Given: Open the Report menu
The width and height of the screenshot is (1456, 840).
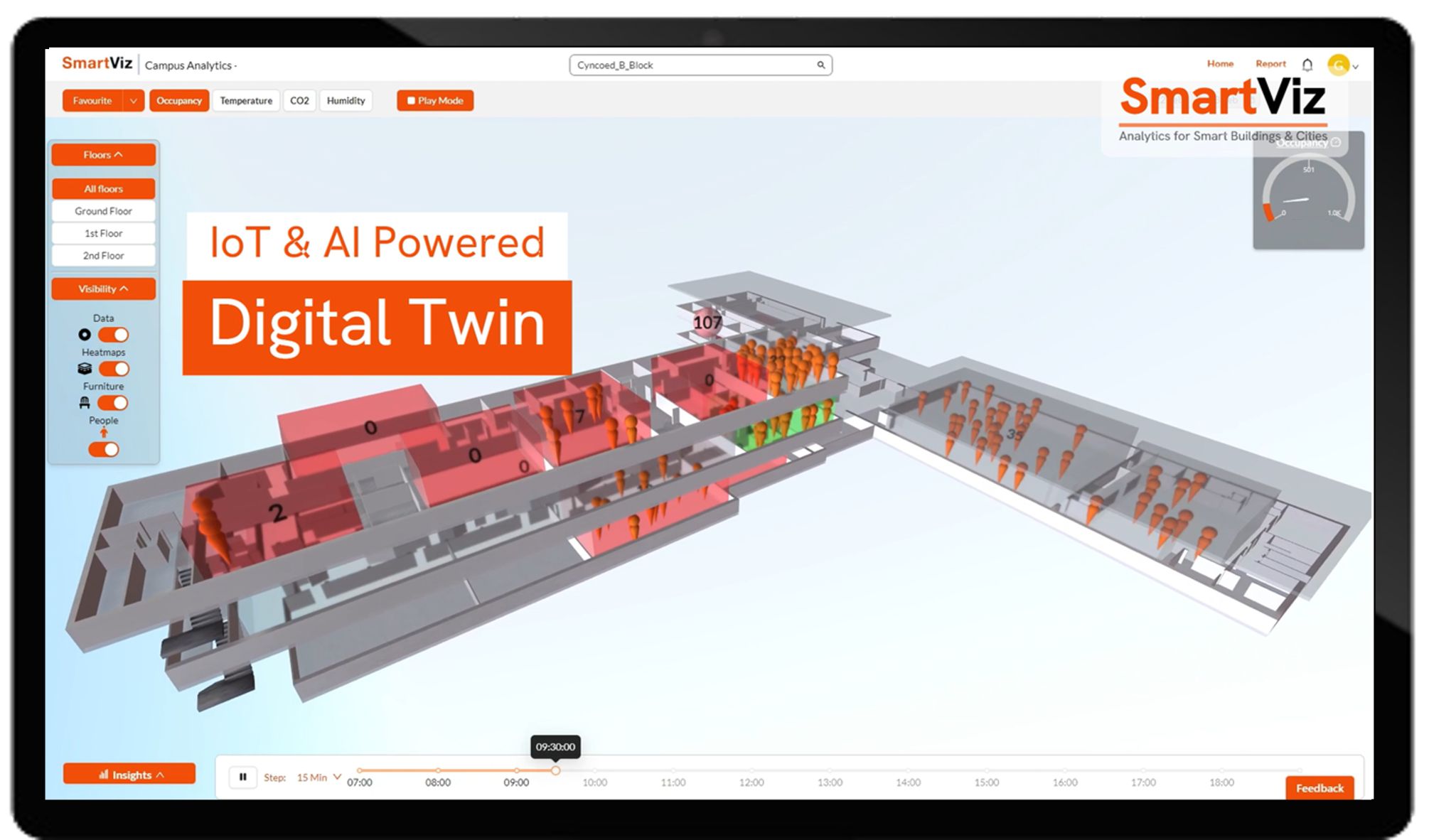Looking at the screenshot, I should pos(1270,63).
